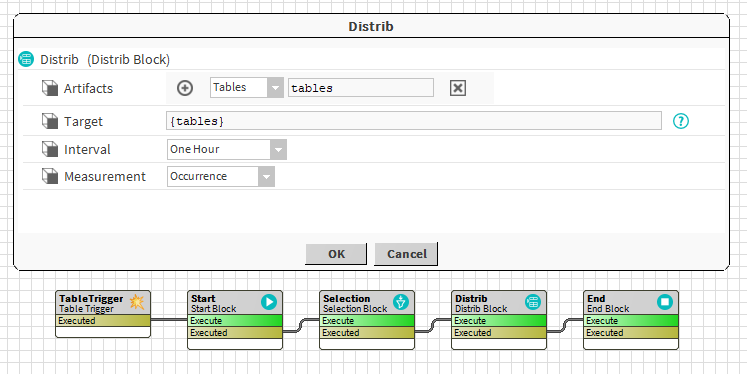Open the Measurement Occurrence dropdown
747x374 pixels.
[x=221, y=176]
